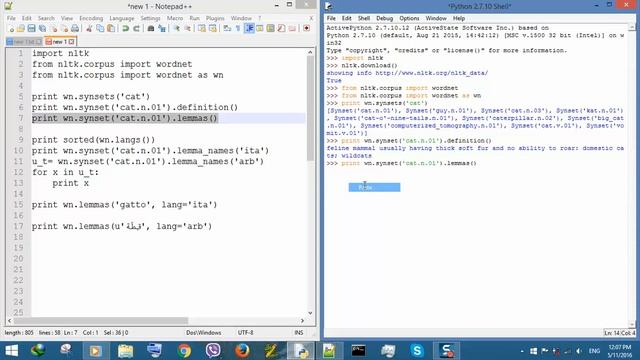Click the UTF-8 encoding in status bar

coord(246,333)
